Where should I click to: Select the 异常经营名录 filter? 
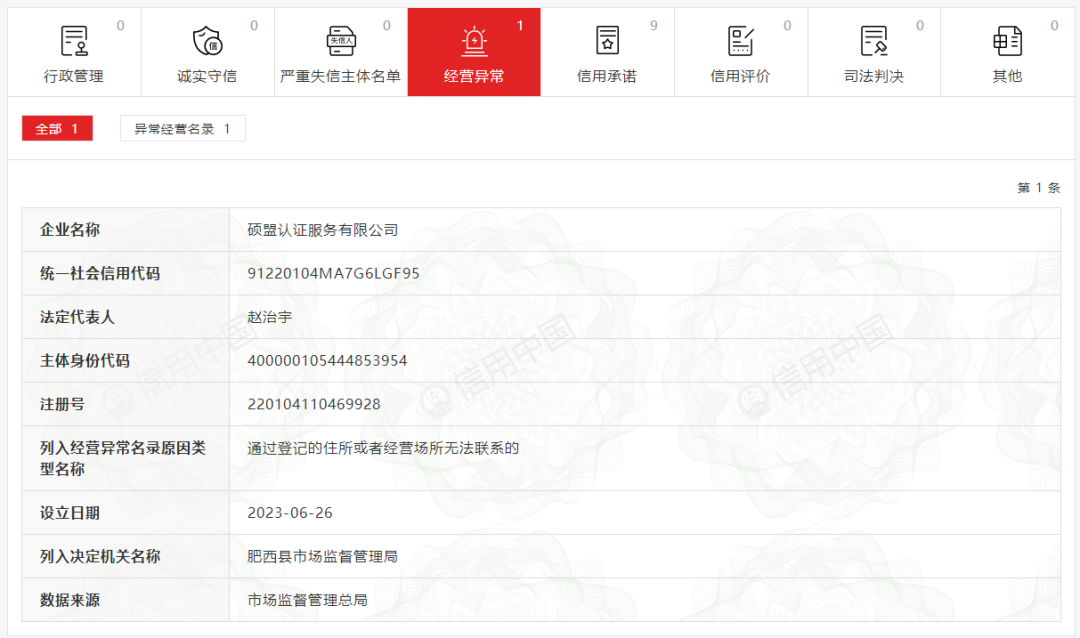(x=183, y=128)
